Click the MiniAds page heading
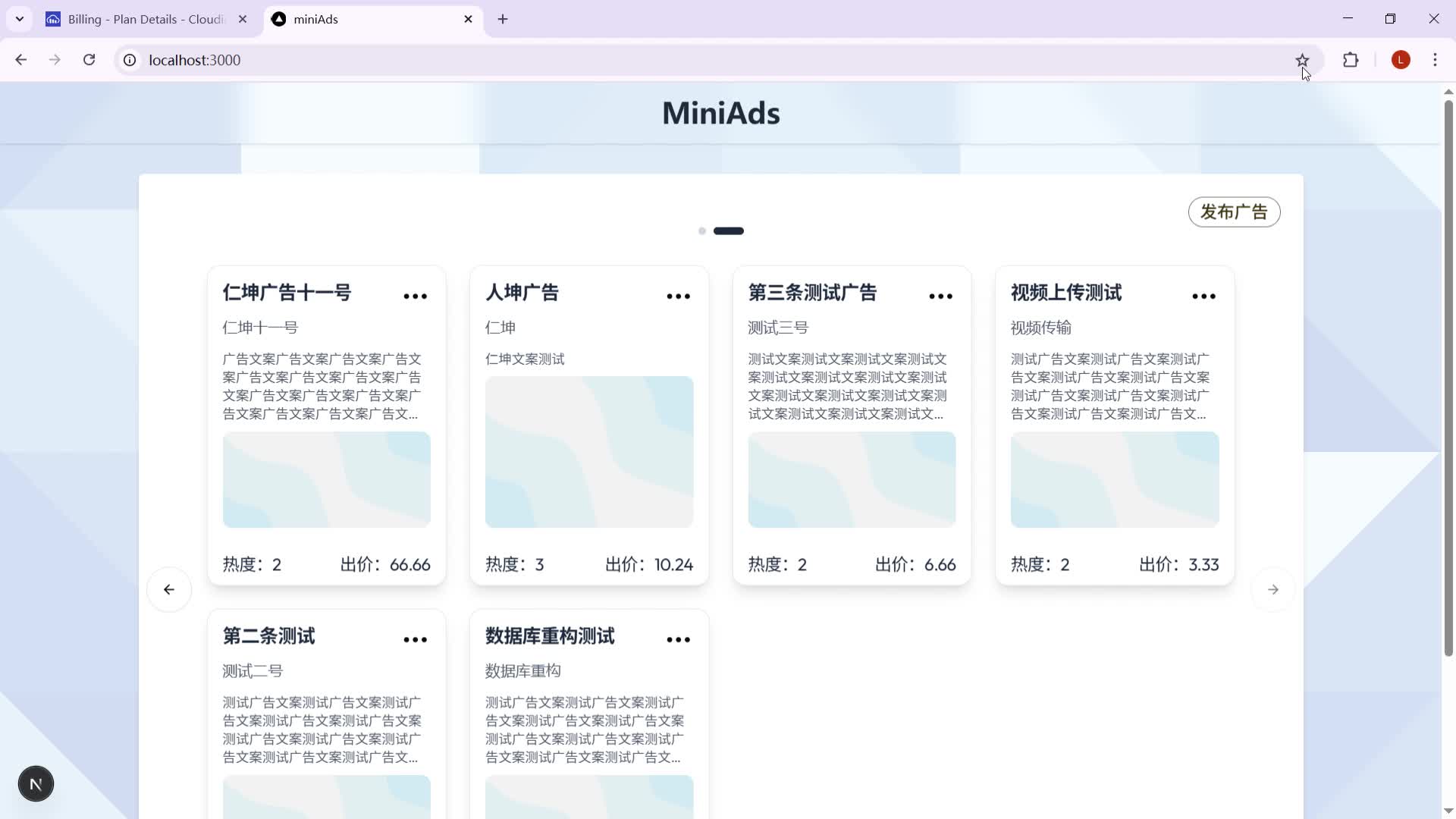This screenshot has height=819, width=1456. pos(720,114)
